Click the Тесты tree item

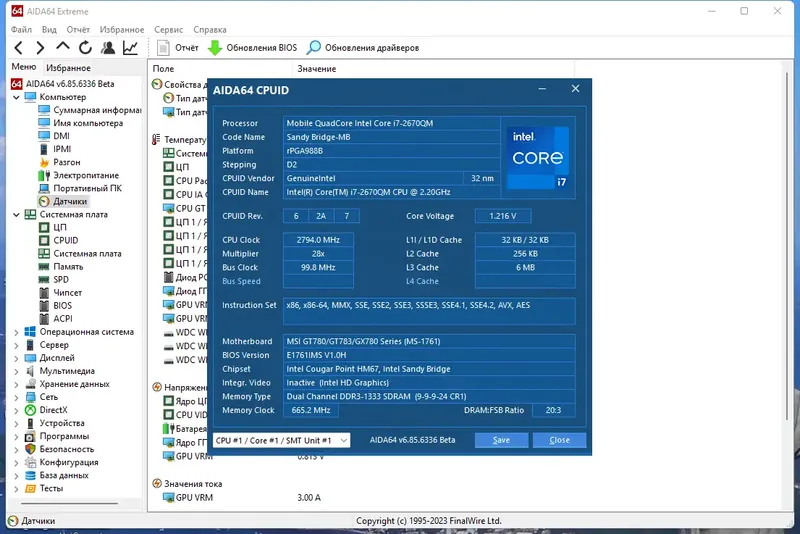[x=44, y=489]
